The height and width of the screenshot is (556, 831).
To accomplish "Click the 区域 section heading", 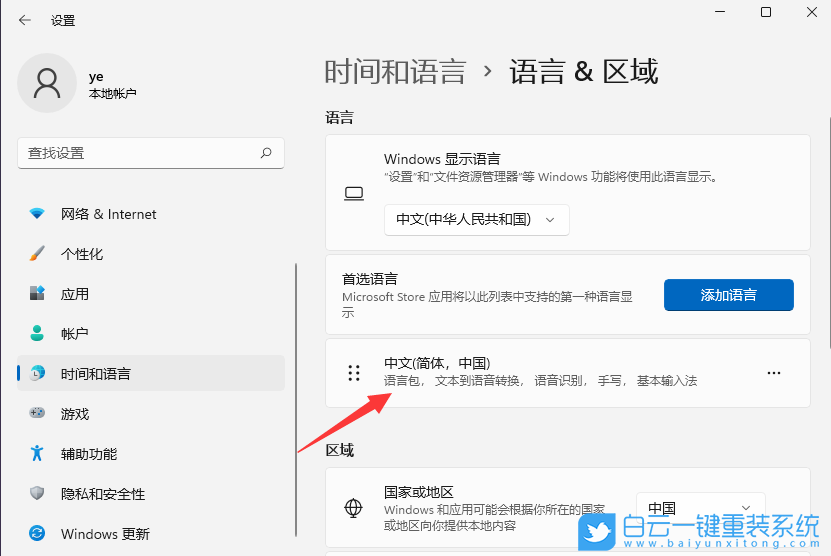I will point(339,450).
